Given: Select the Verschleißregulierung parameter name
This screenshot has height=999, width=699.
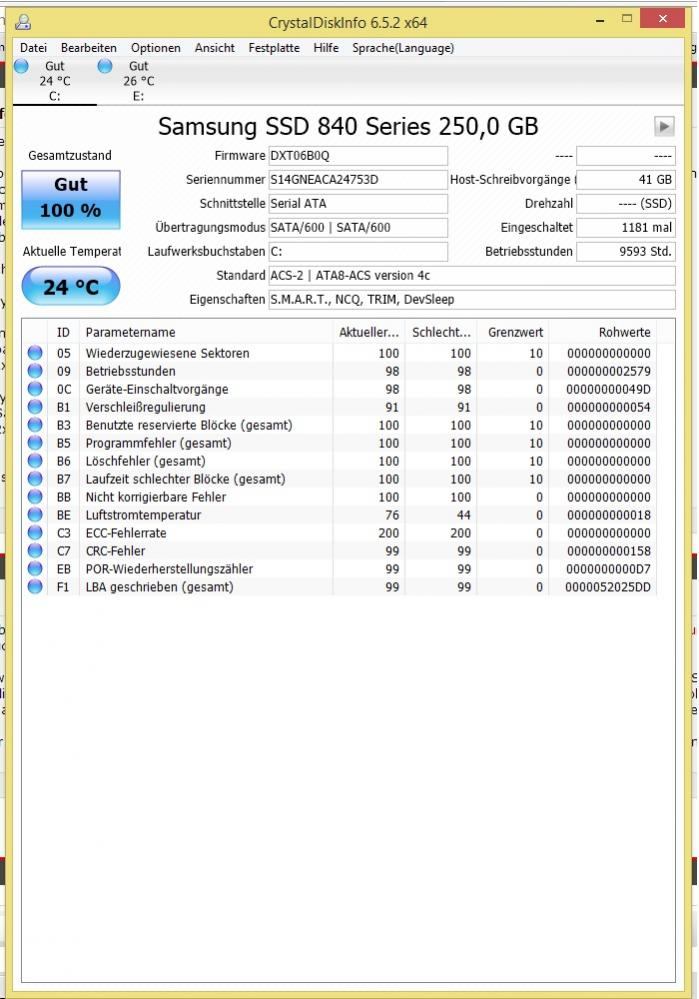Looking at the screenshot, I should (145, 407).
